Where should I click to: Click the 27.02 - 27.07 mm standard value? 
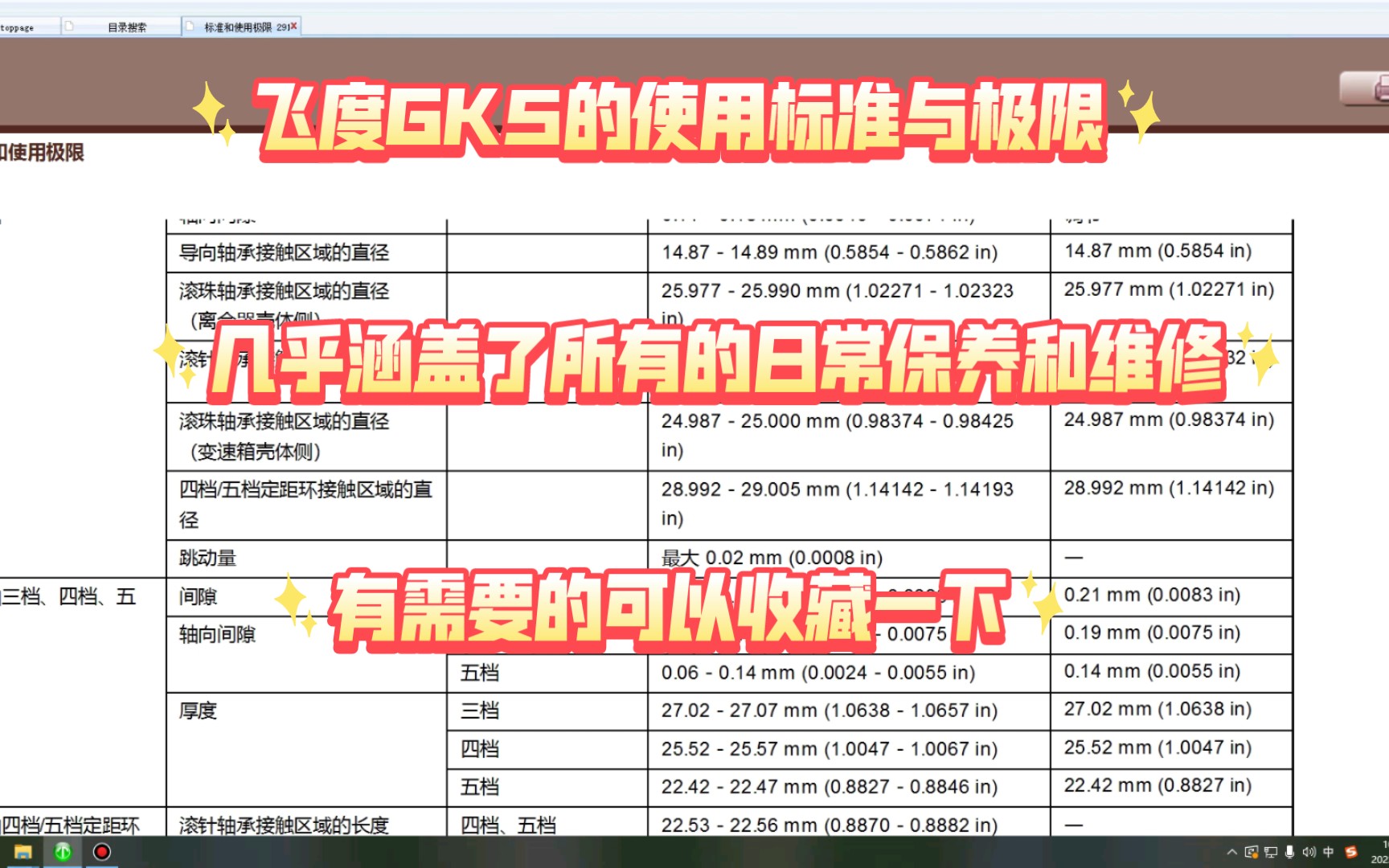830,710
